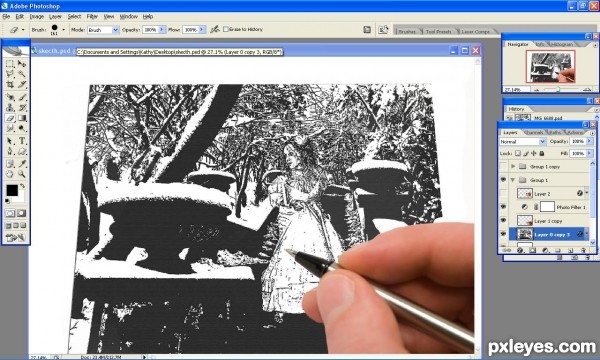Select the Magic Wand tool

(x=22, y=74)
